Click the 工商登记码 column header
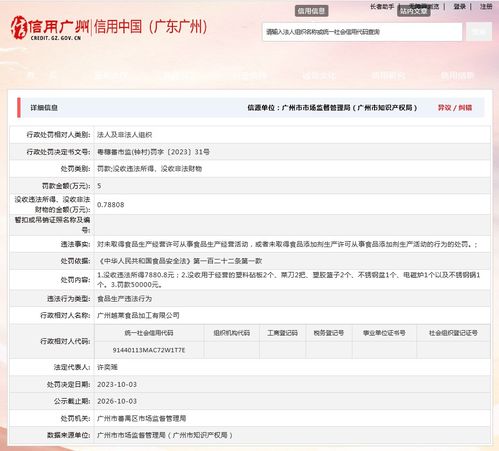 click(x=282, y=333)
